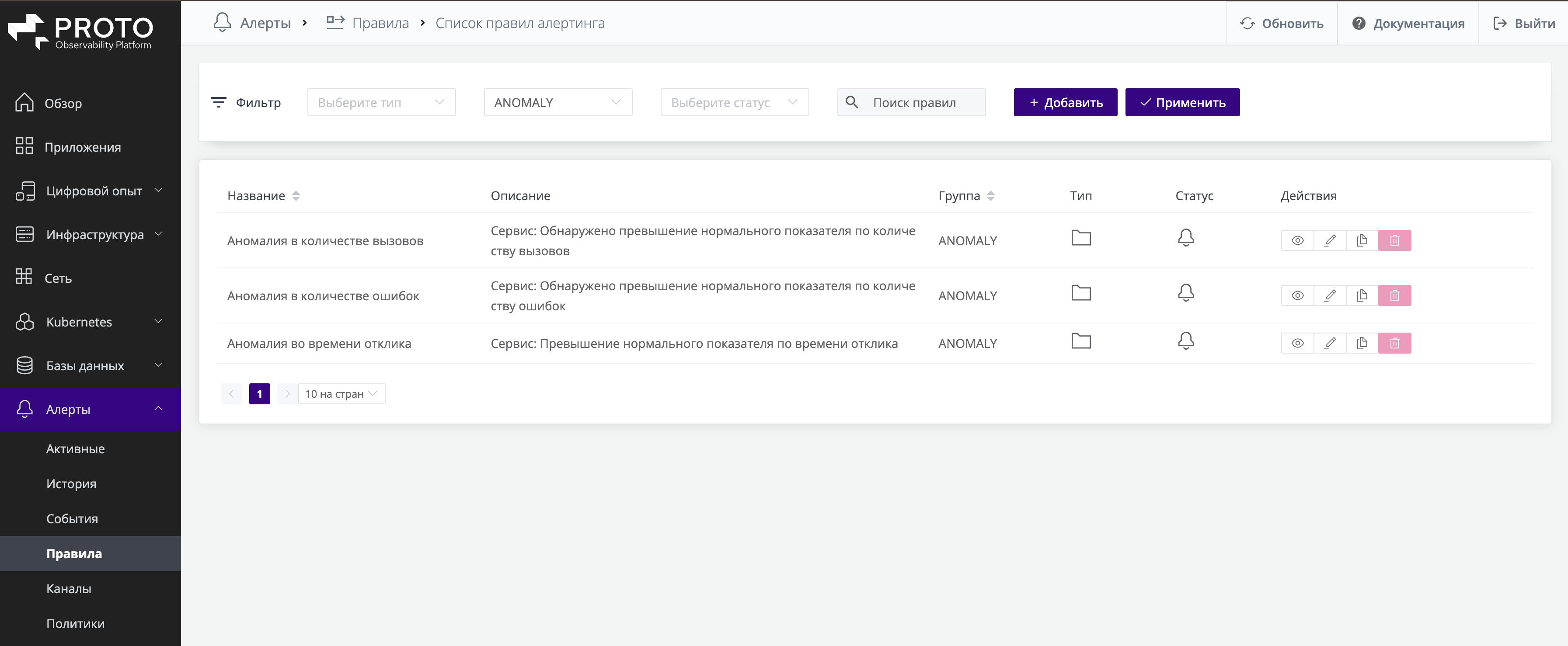The height and width of the screenshot is (646, 1568).
Task: Open the Выберите статус dropdown
Action: click(735, 102)
